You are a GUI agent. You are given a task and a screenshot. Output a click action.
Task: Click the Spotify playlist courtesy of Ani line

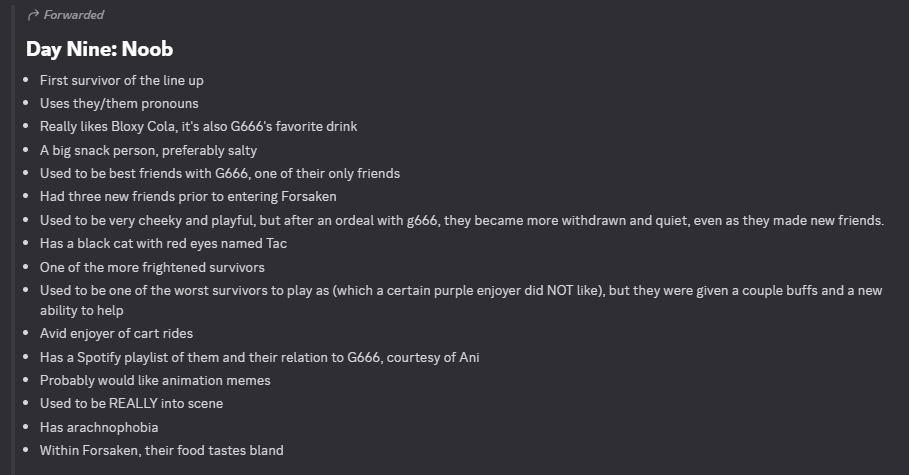[x=260, y=358]
